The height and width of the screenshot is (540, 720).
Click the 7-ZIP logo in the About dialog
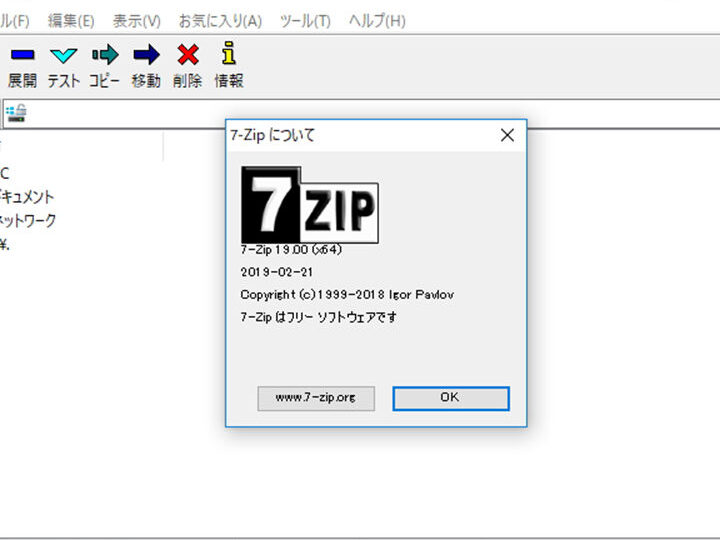coord(310,205)
